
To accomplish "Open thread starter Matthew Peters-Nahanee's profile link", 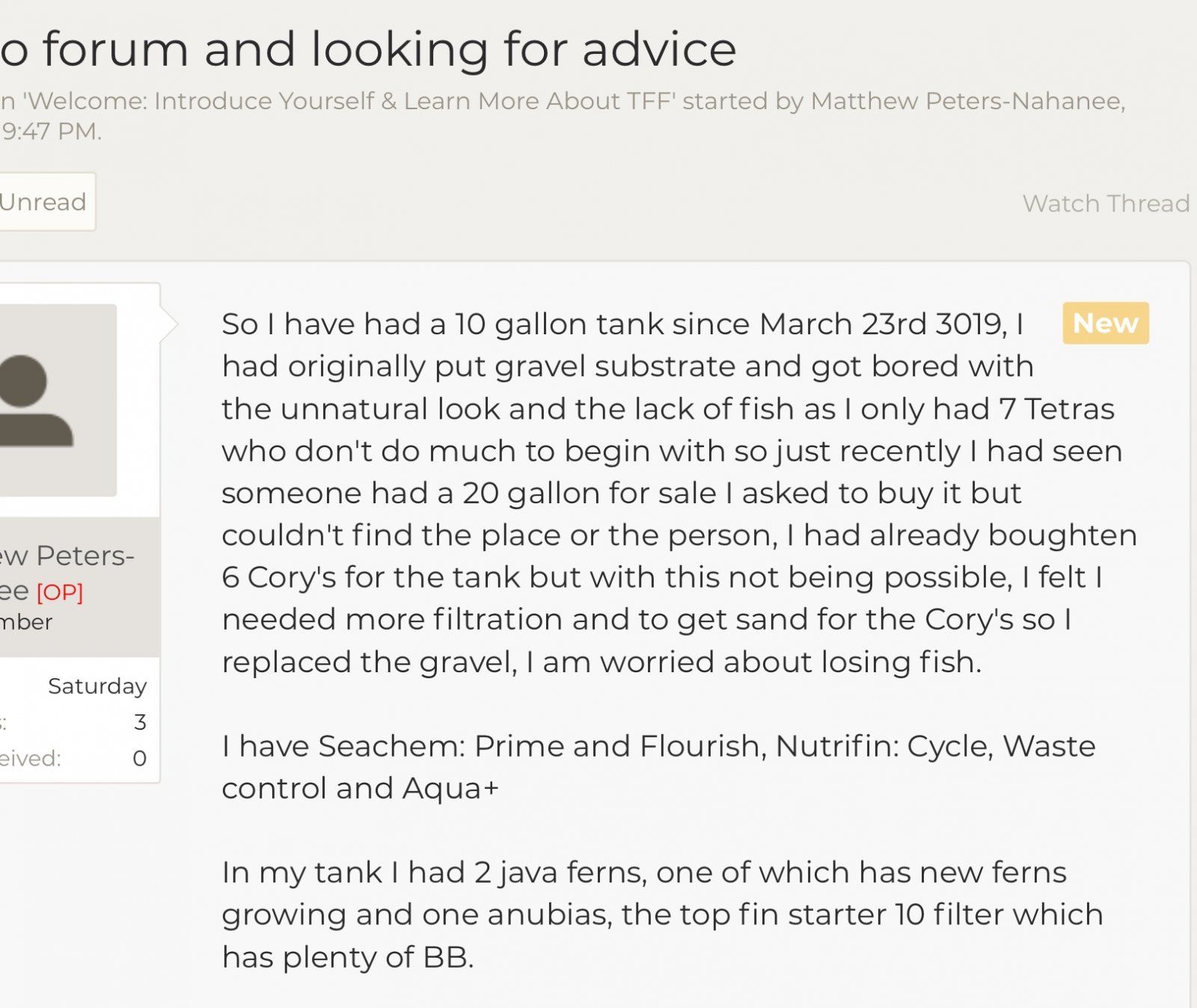I will pyautogui.click(x=967, y=101).
